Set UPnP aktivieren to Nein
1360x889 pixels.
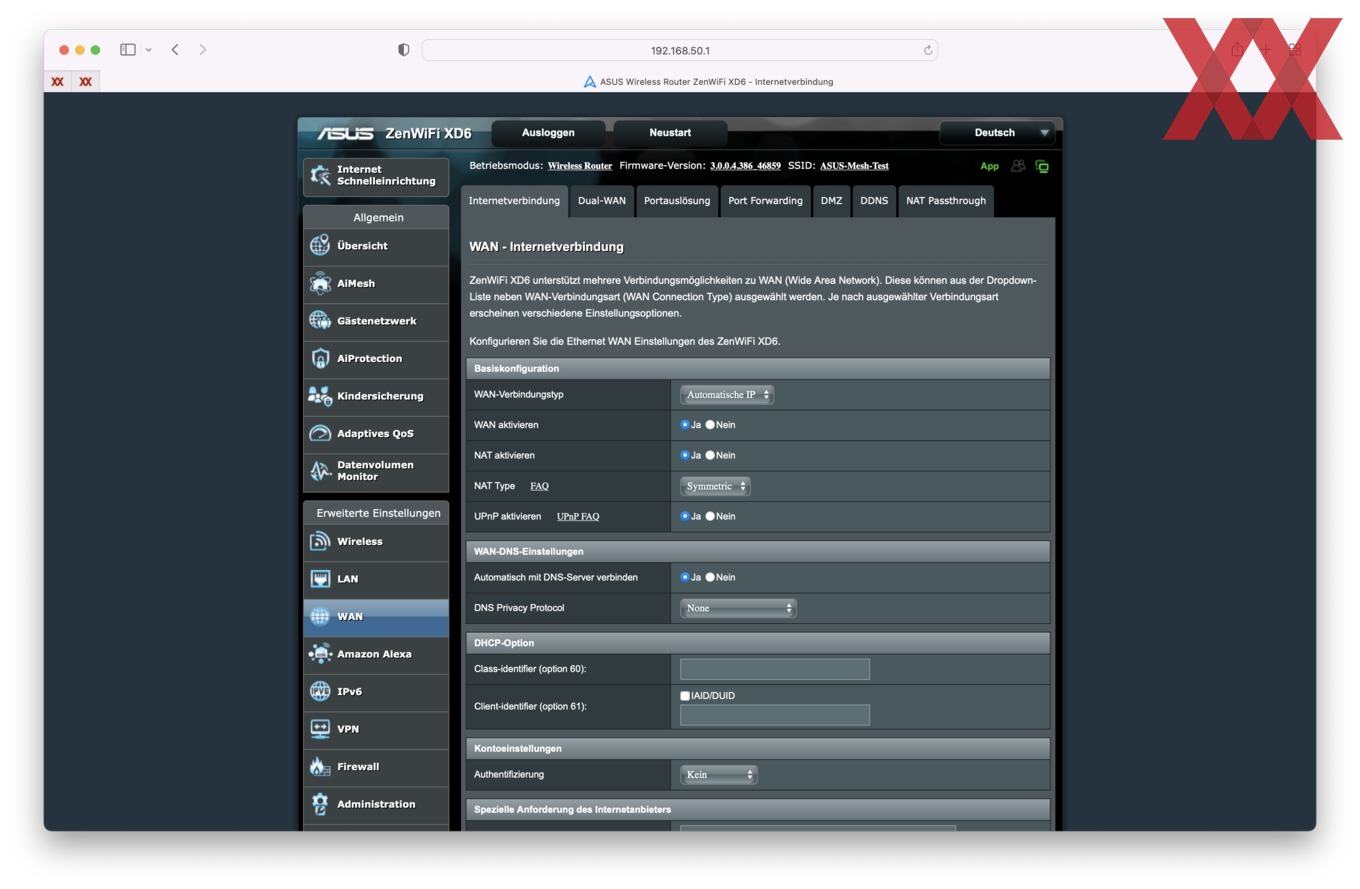pos(710,516)
